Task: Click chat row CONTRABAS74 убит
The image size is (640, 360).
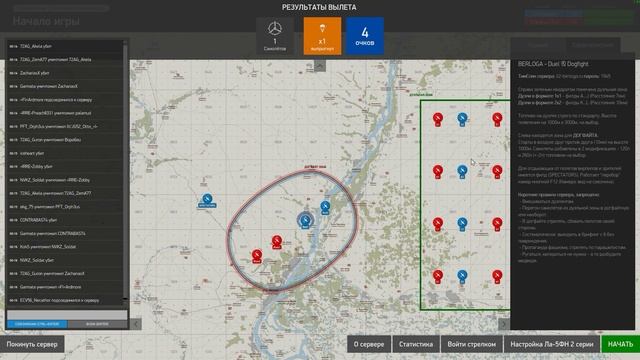Action: (64, 220)
